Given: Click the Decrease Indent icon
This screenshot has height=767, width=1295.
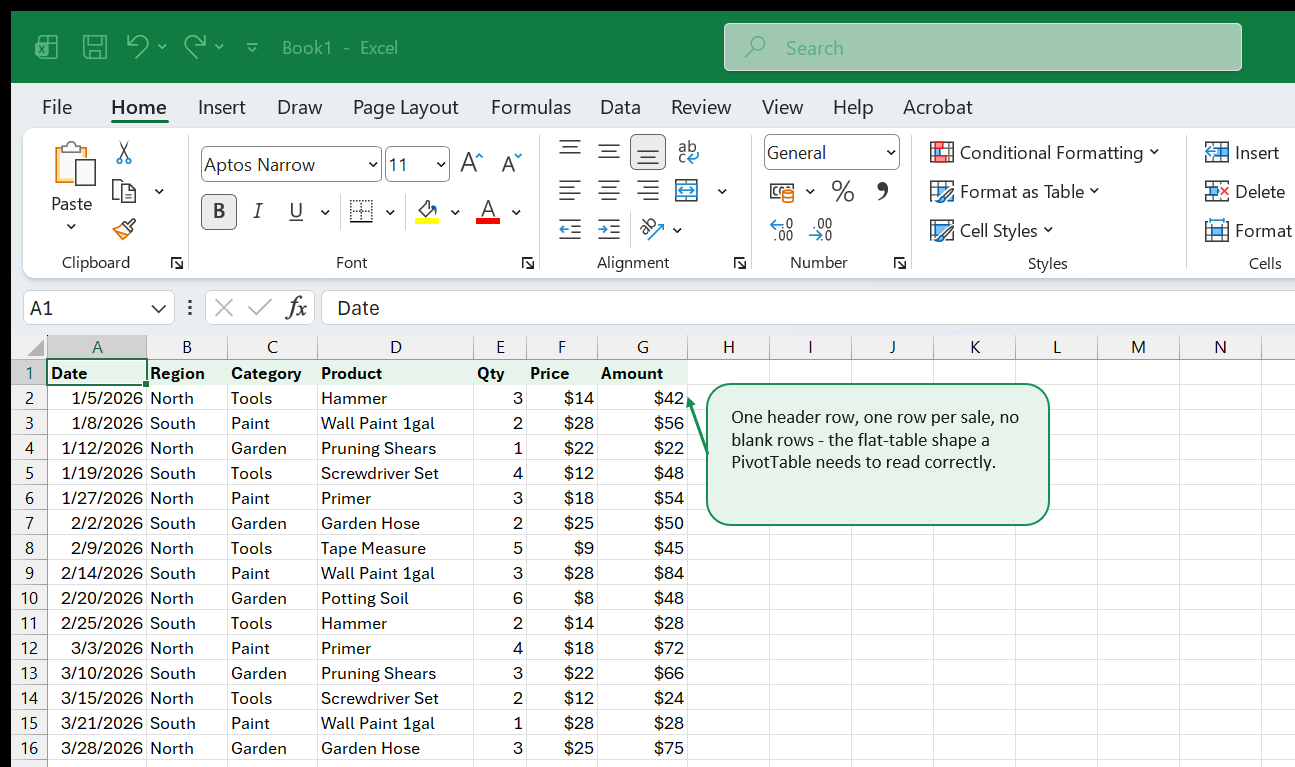Looking at the screenshot, I should (570, 229).
